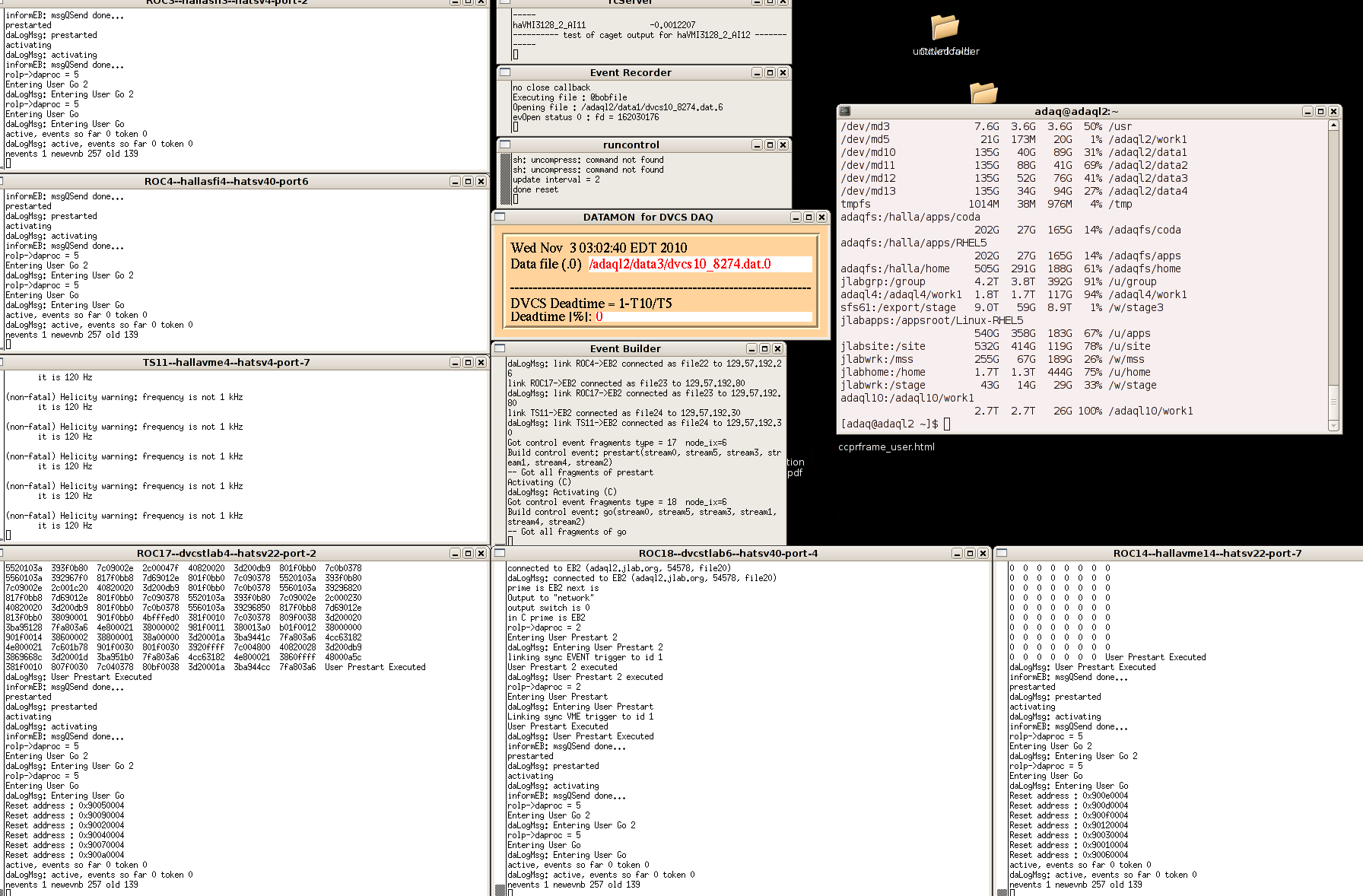Viewport: 1363px width, 896px height.
Task: Minimize the DATAMON for DVCS DAQ window
Action: pyautogui.click(x=796, y=217)
